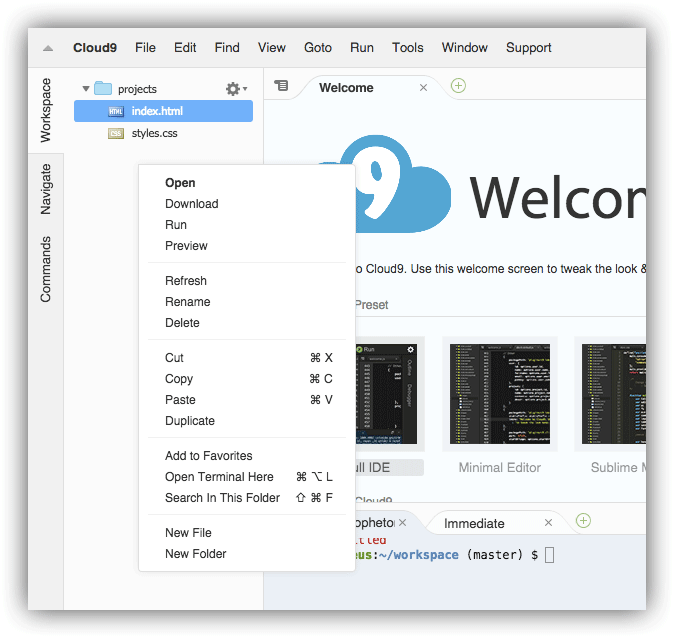Open the Edit menu
This screenshot has width=674, height=638.
click(x=185, y=48)
